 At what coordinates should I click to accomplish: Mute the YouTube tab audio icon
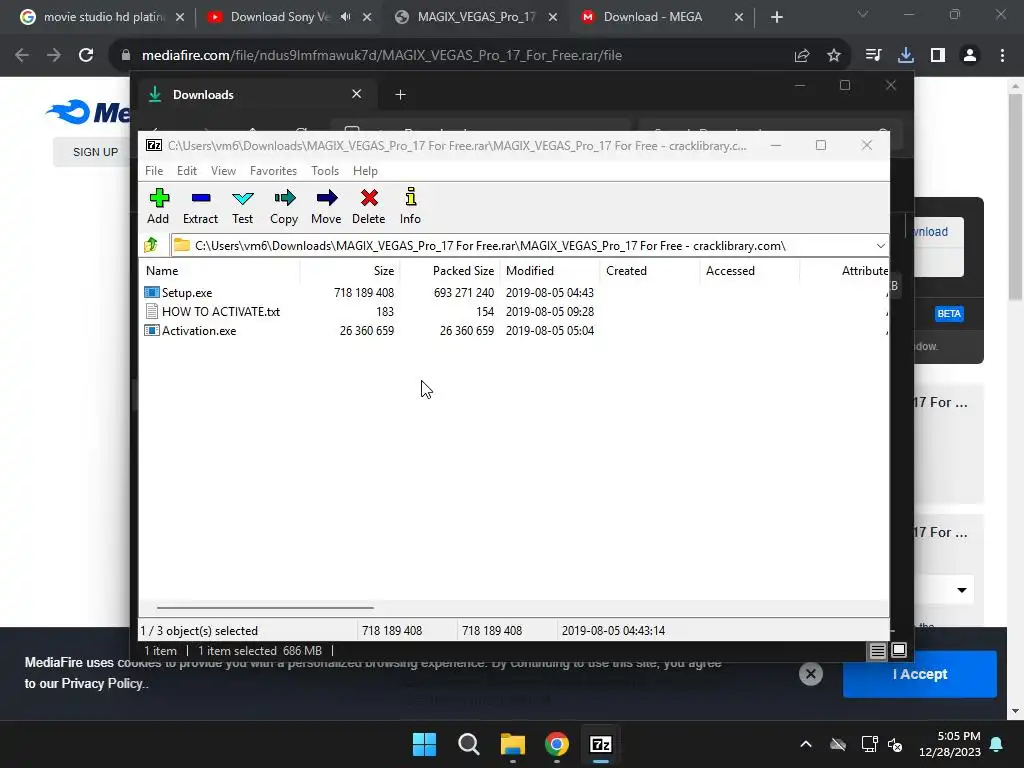345,17
